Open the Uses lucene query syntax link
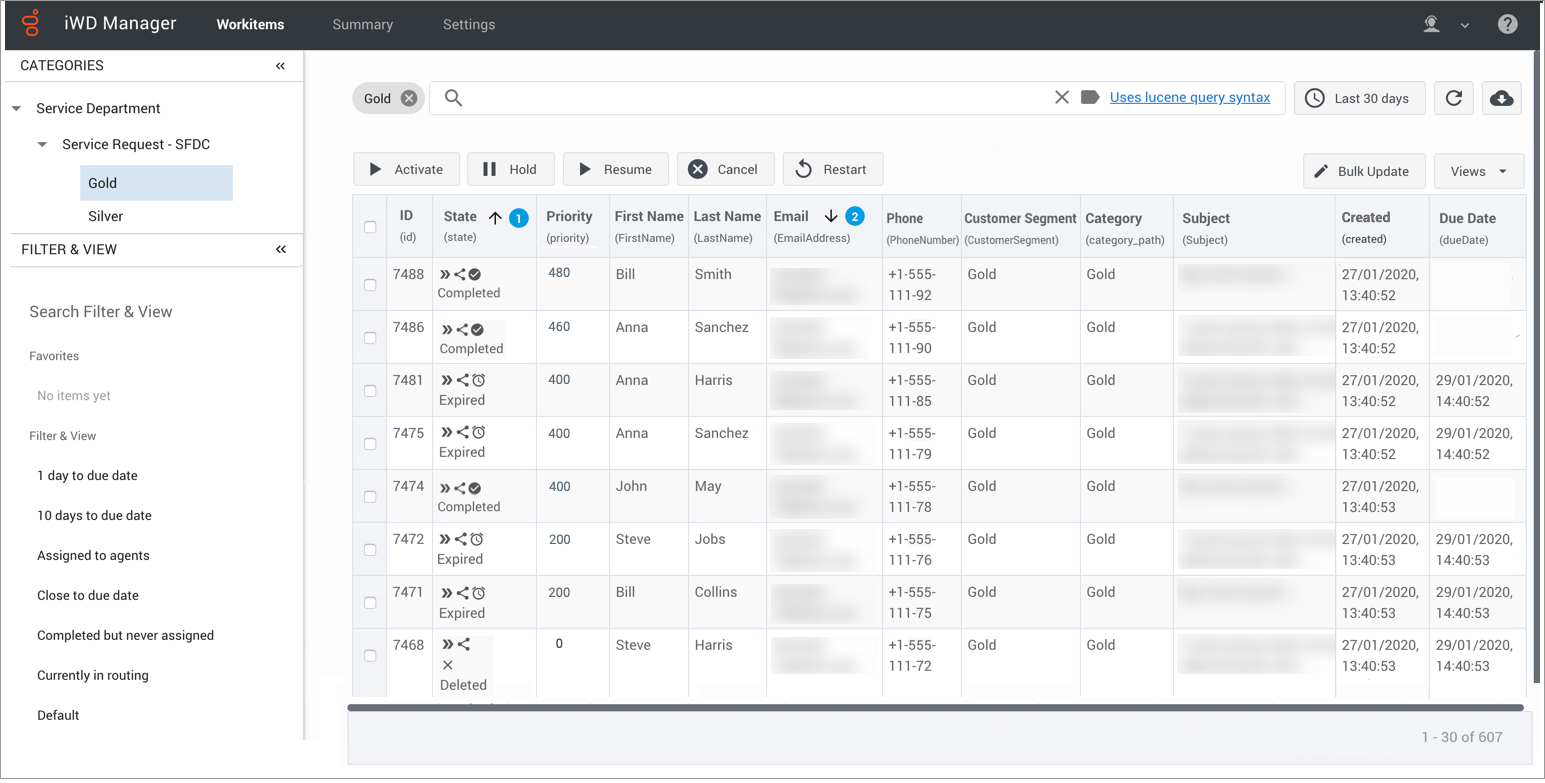This screenshot has width=1545, height=783. click(1190, 97)
